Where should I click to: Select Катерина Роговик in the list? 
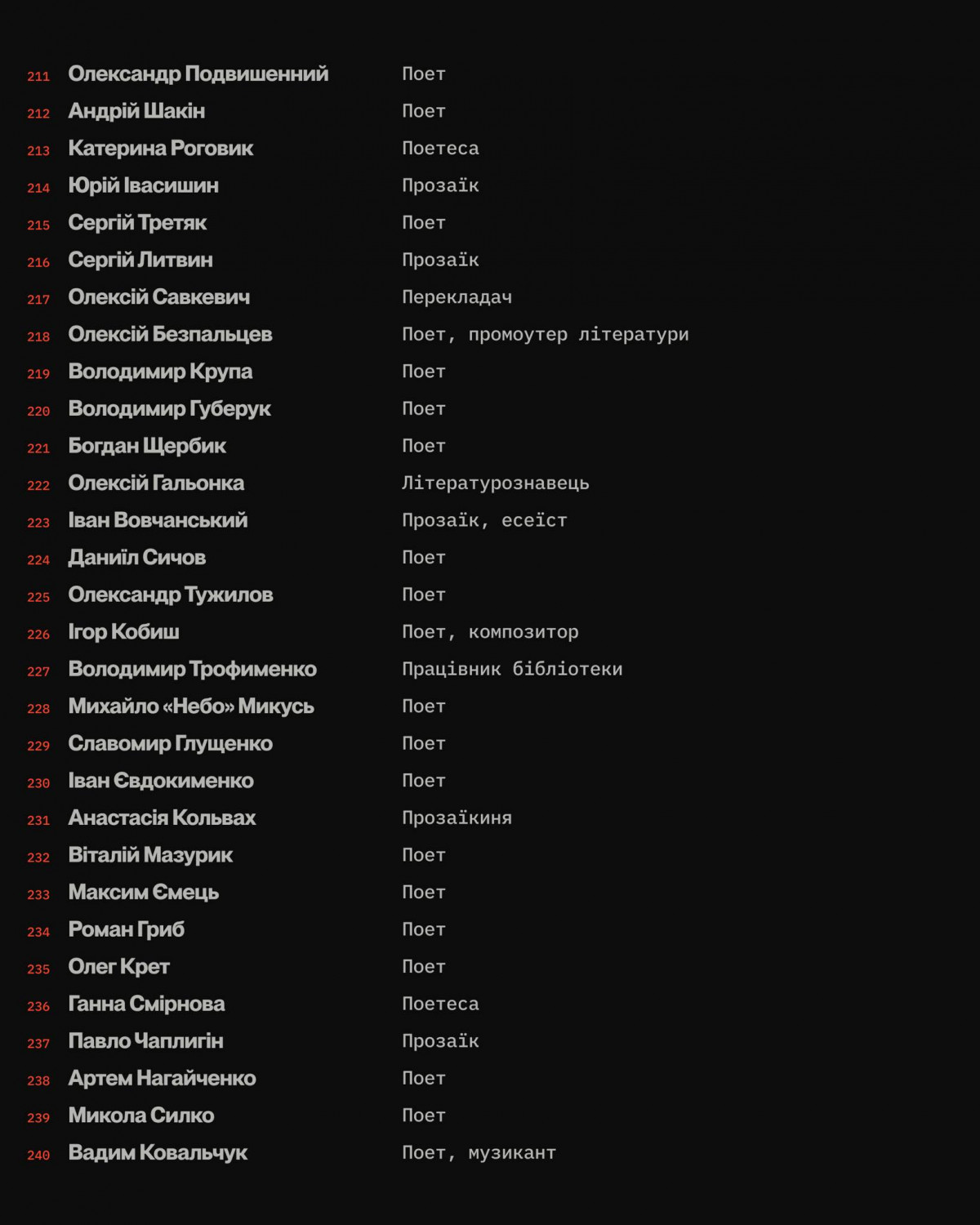[161, 149]
